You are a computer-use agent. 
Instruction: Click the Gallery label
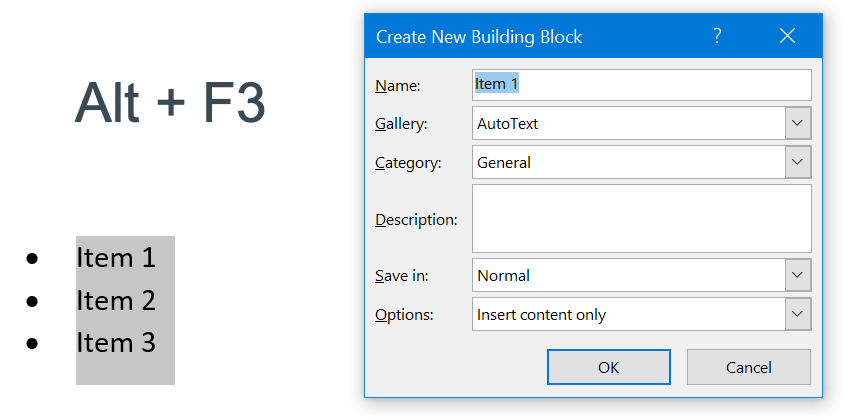[401, 124]
